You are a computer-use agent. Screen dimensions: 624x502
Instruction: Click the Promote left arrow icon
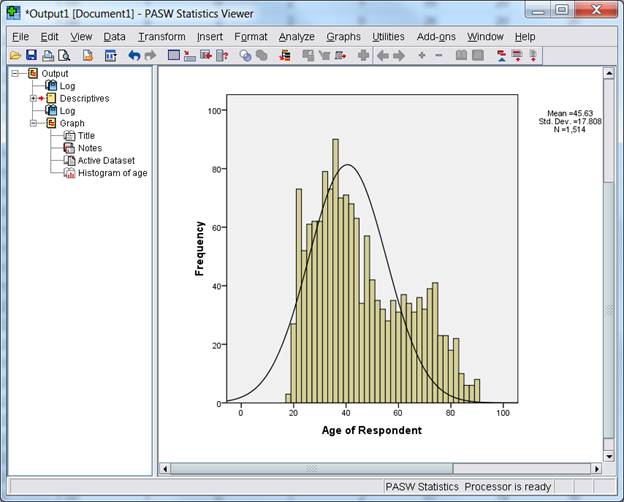pos(382,56)
